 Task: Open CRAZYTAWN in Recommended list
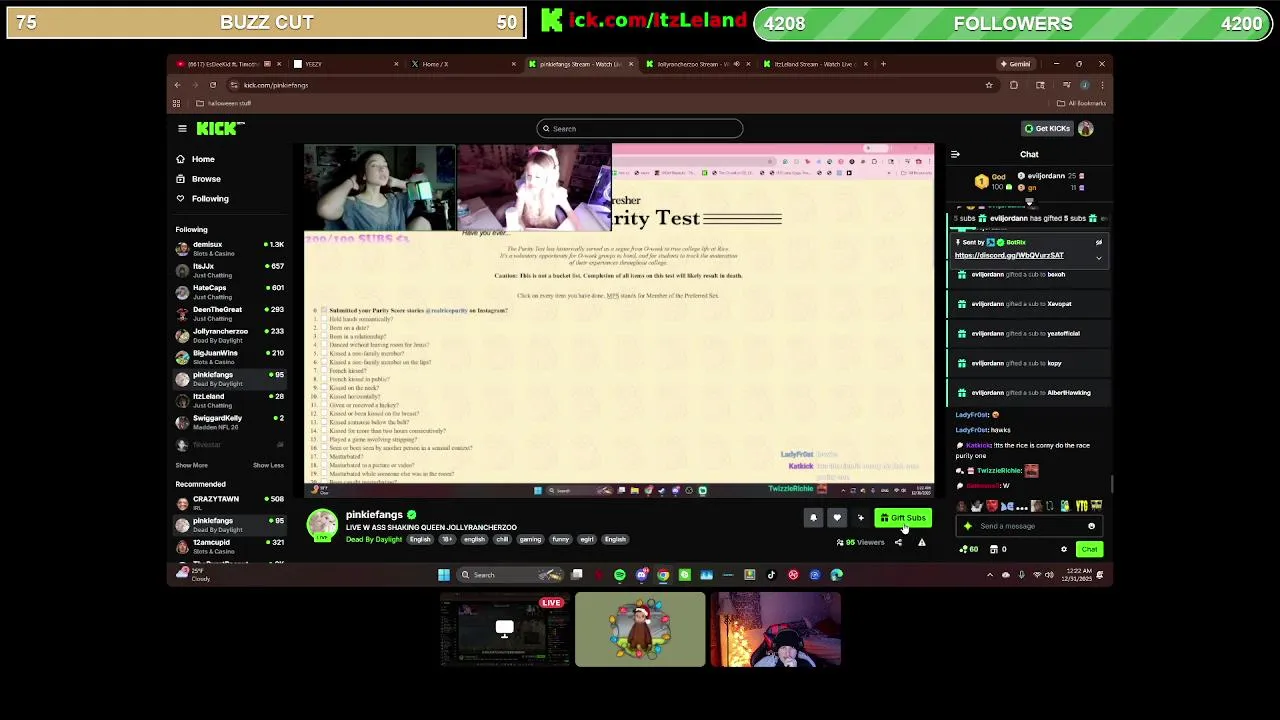(x=229, y=503)
